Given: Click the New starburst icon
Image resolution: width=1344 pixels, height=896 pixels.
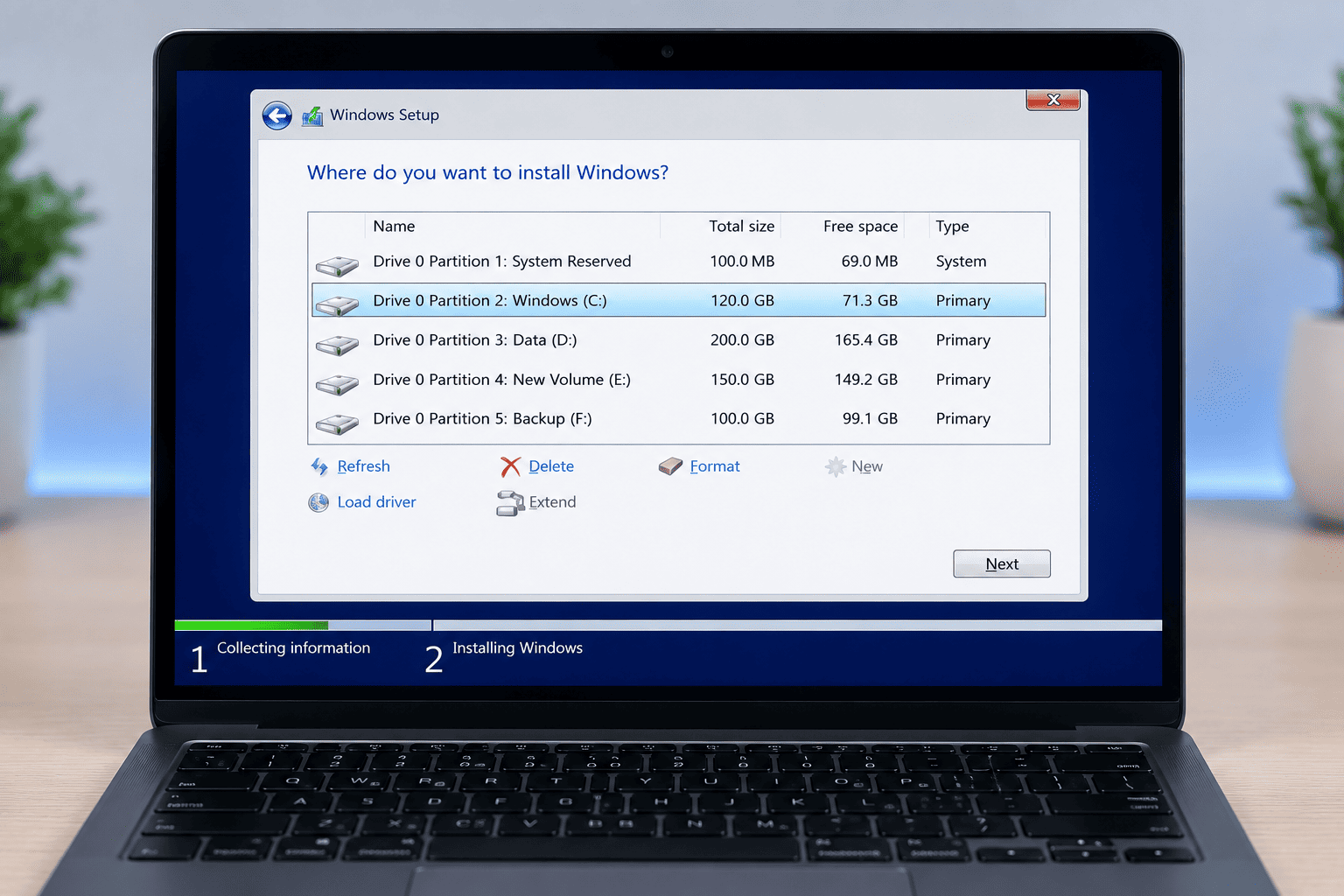Looking at the screenshot, I should pos(836,466).
